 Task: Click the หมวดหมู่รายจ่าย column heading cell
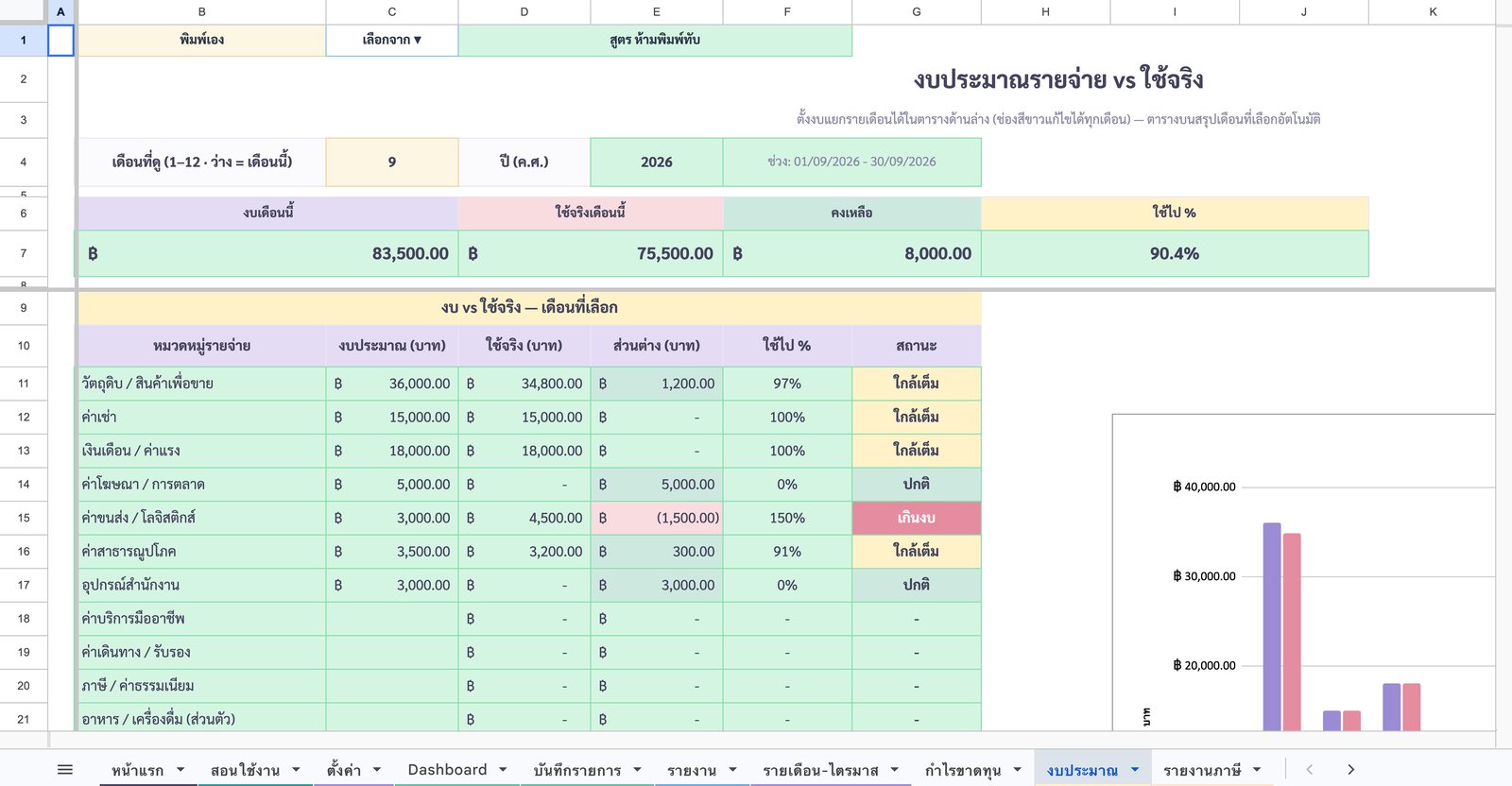point(201,346)
